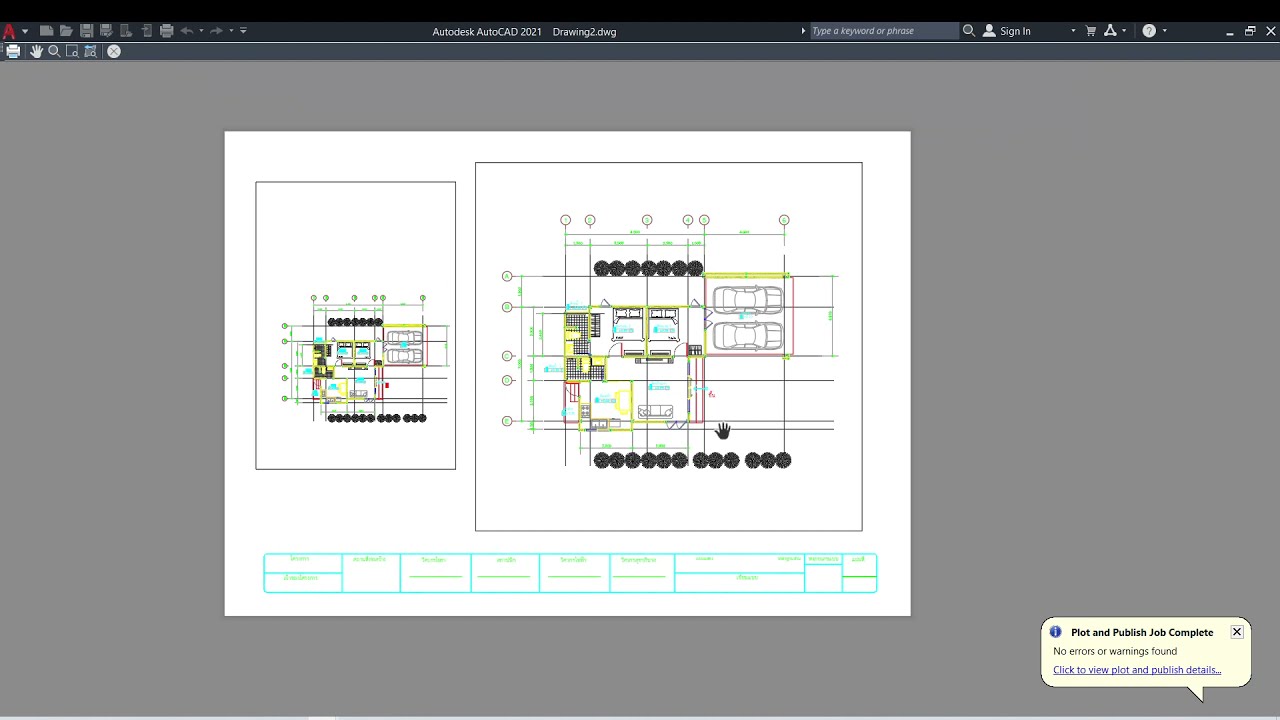Viewport: 1280px width, 720px height.
Task: Click the Save to Web & Mobile icon
Action: pyautogui.click(x=147, y=31)
